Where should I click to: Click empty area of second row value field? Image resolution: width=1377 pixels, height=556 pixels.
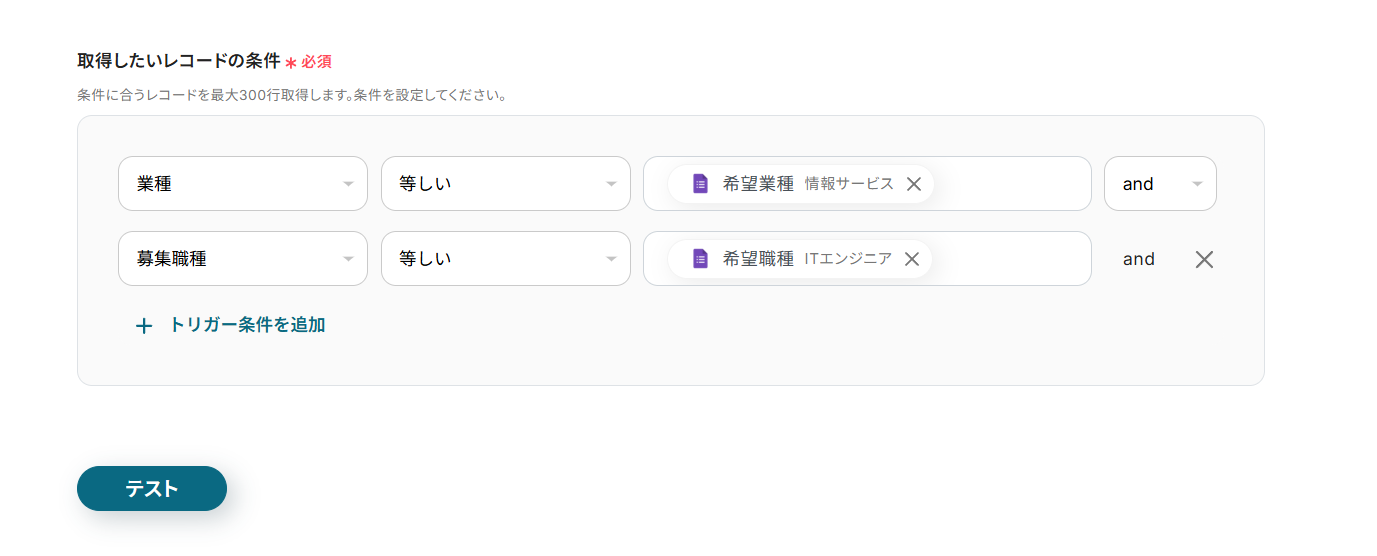[1010, 259]
